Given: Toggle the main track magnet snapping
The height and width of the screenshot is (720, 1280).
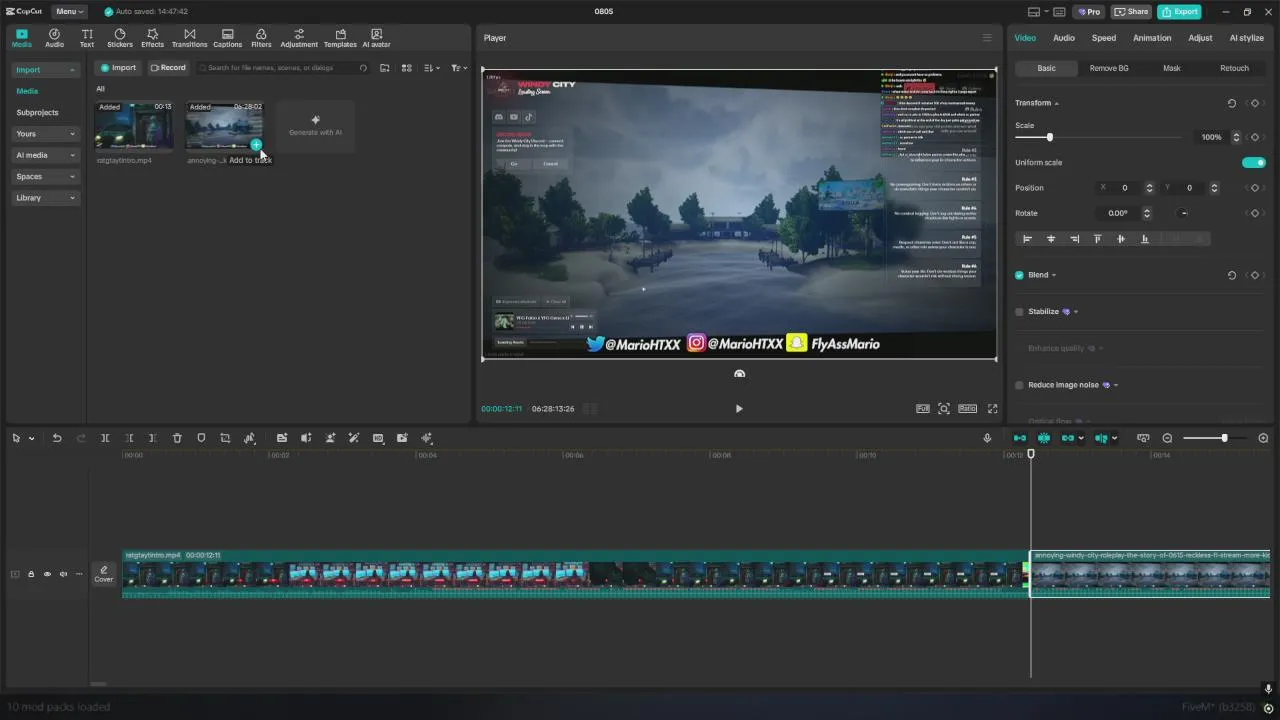Looking at the screenshot, I should [1019, 438].
